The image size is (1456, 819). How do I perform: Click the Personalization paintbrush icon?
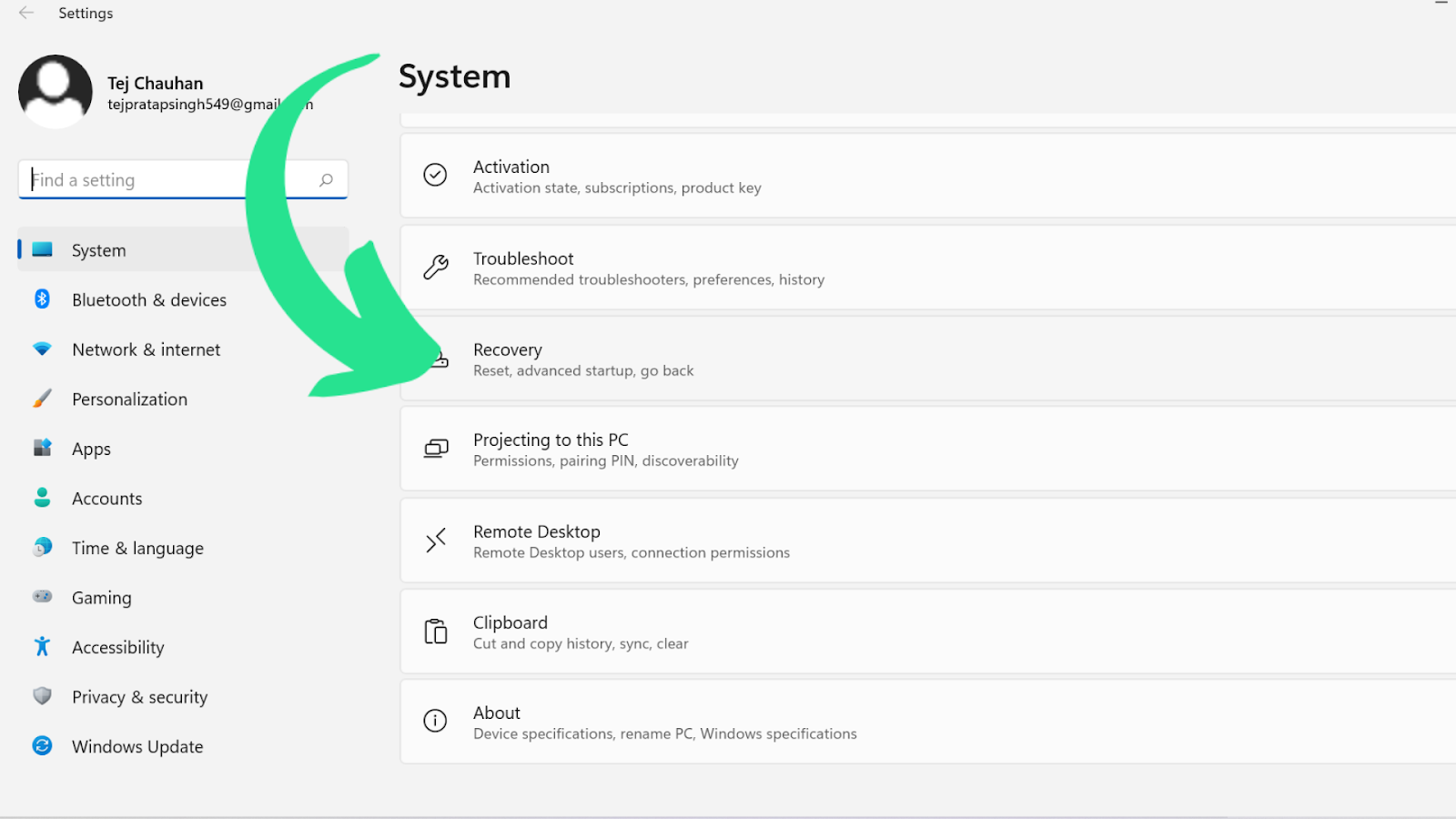(x=42, y=399)
